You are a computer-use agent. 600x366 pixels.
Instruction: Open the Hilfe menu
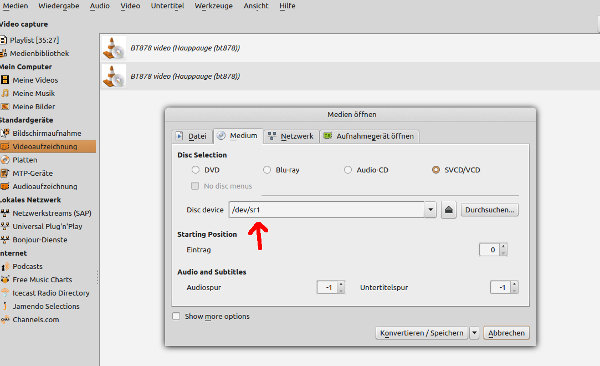point(287,6)
